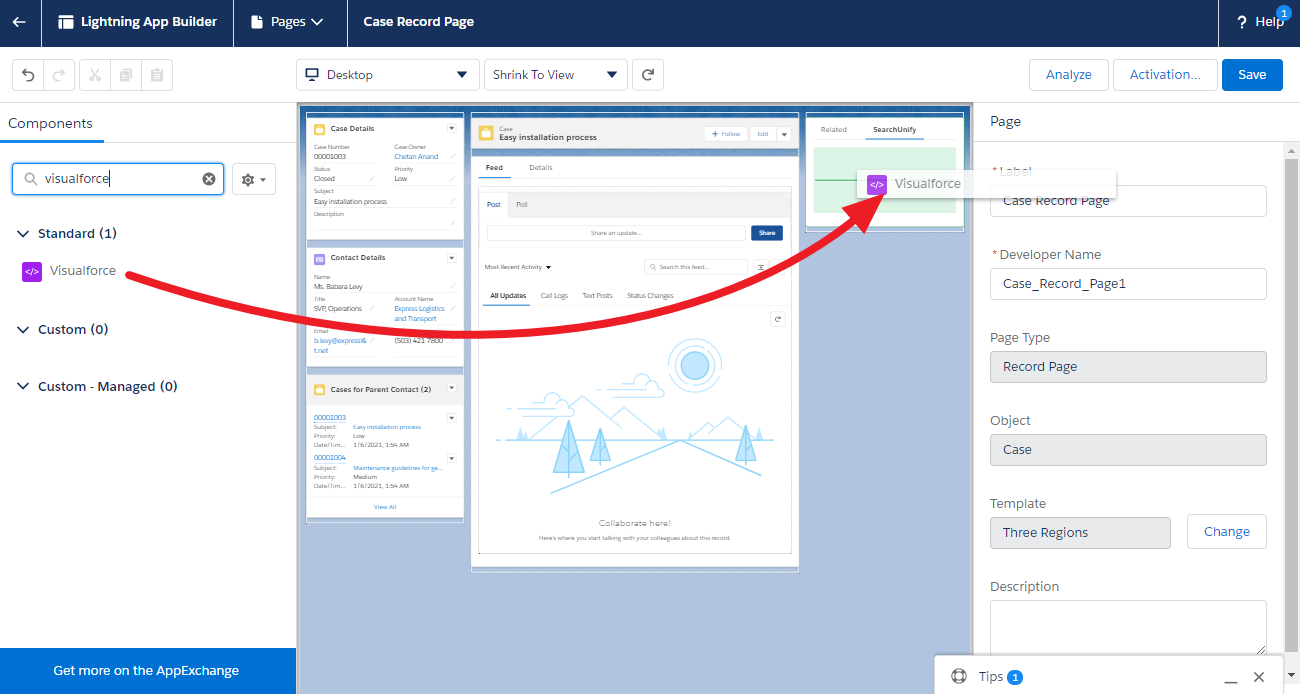The image size is (1300, 694).
Task: Click the Developer Name input field
Action: [1128, 284]
